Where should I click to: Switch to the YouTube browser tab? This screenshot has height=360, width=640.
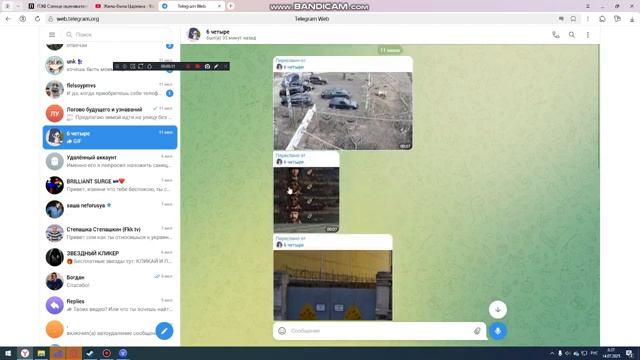coord(124,6)
